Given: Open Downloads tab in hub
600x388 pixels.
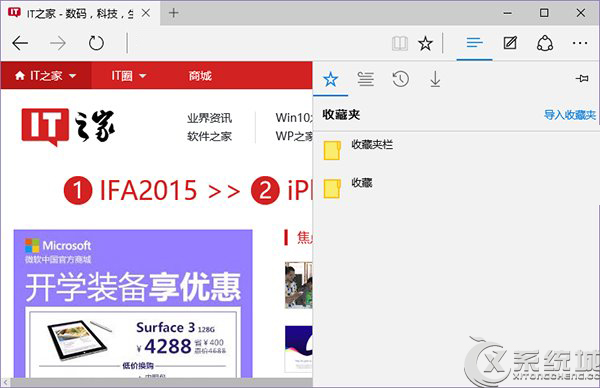Looking at the screenshot, I should tap(435, 79).
